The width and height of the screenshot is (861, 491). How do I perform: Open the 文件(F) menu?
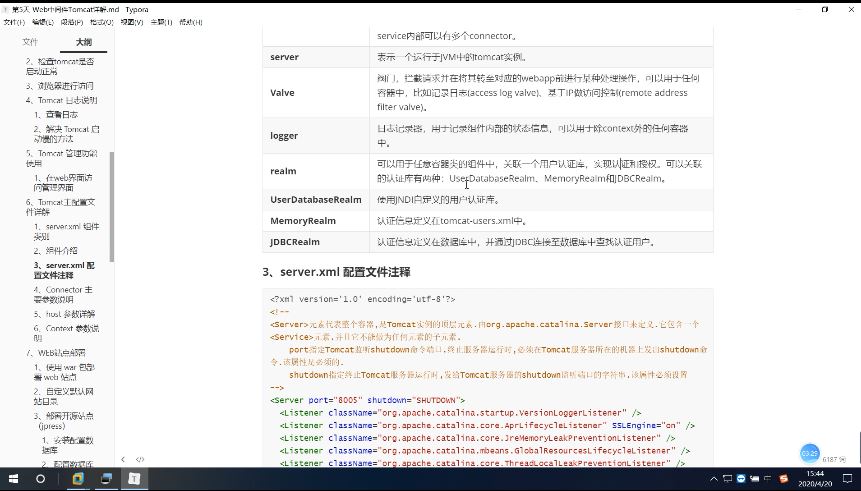click(13, 22)
